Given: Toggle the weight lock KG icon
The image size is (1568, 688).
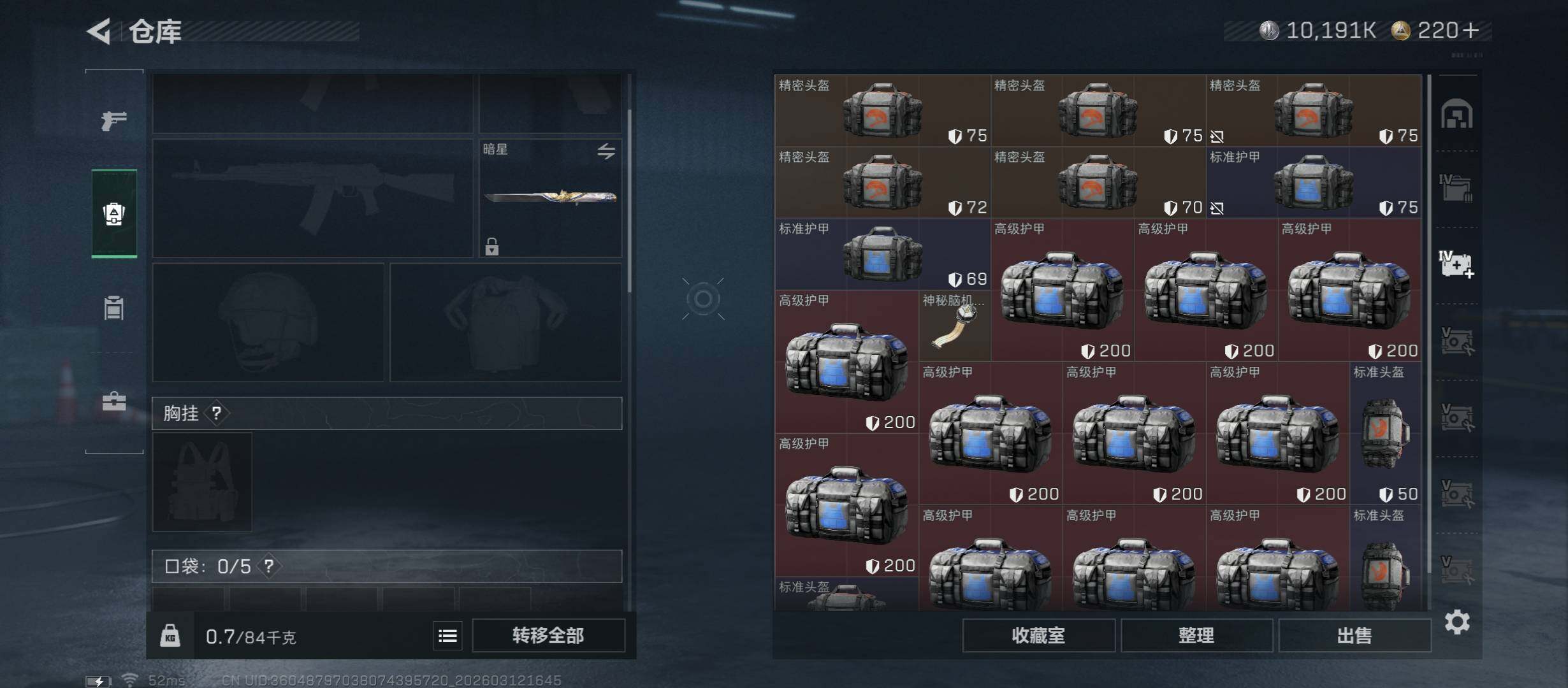Looking at the screenshot, I should coord(170,636).
